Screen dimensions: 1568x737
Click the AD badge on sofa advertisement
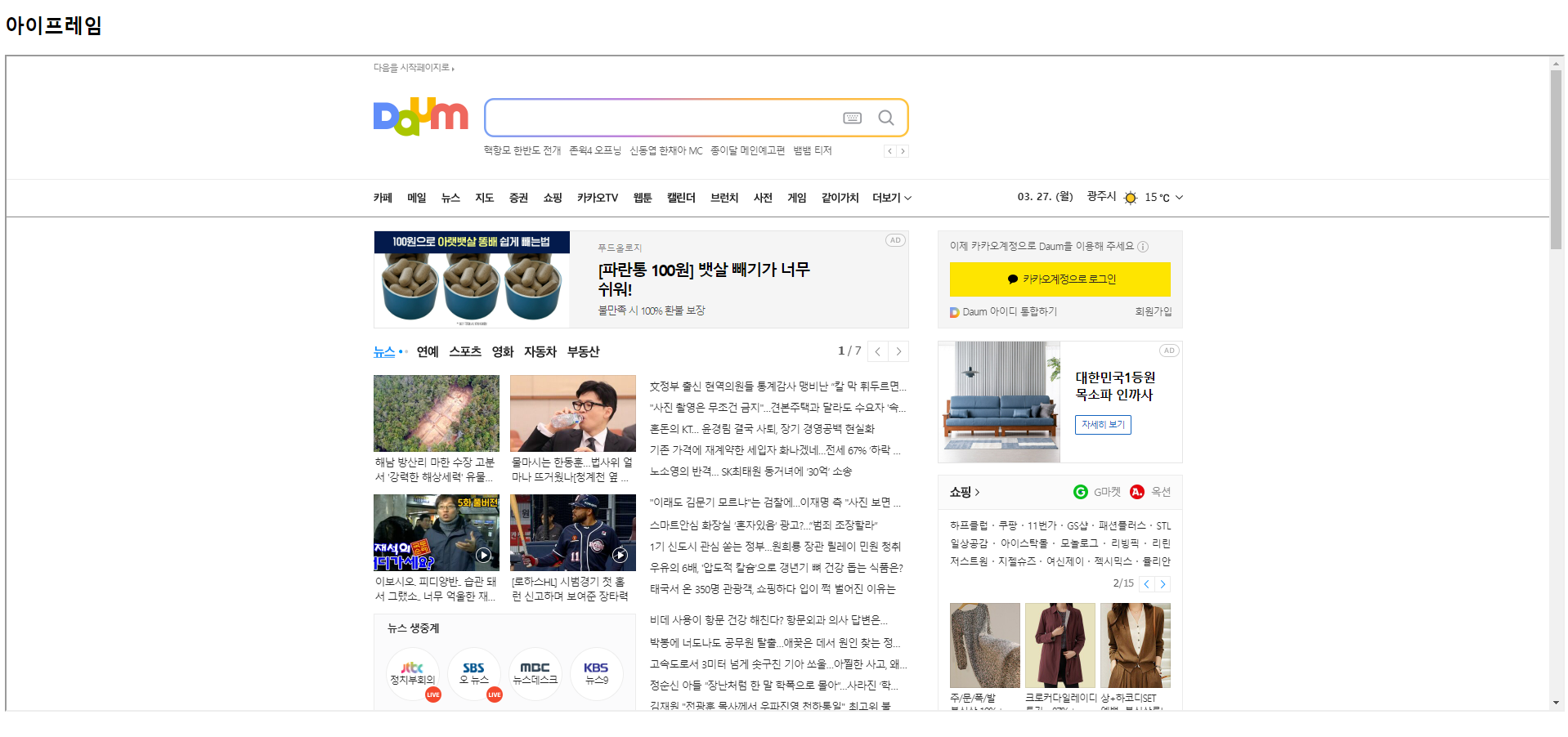[x=1169, y=351]
